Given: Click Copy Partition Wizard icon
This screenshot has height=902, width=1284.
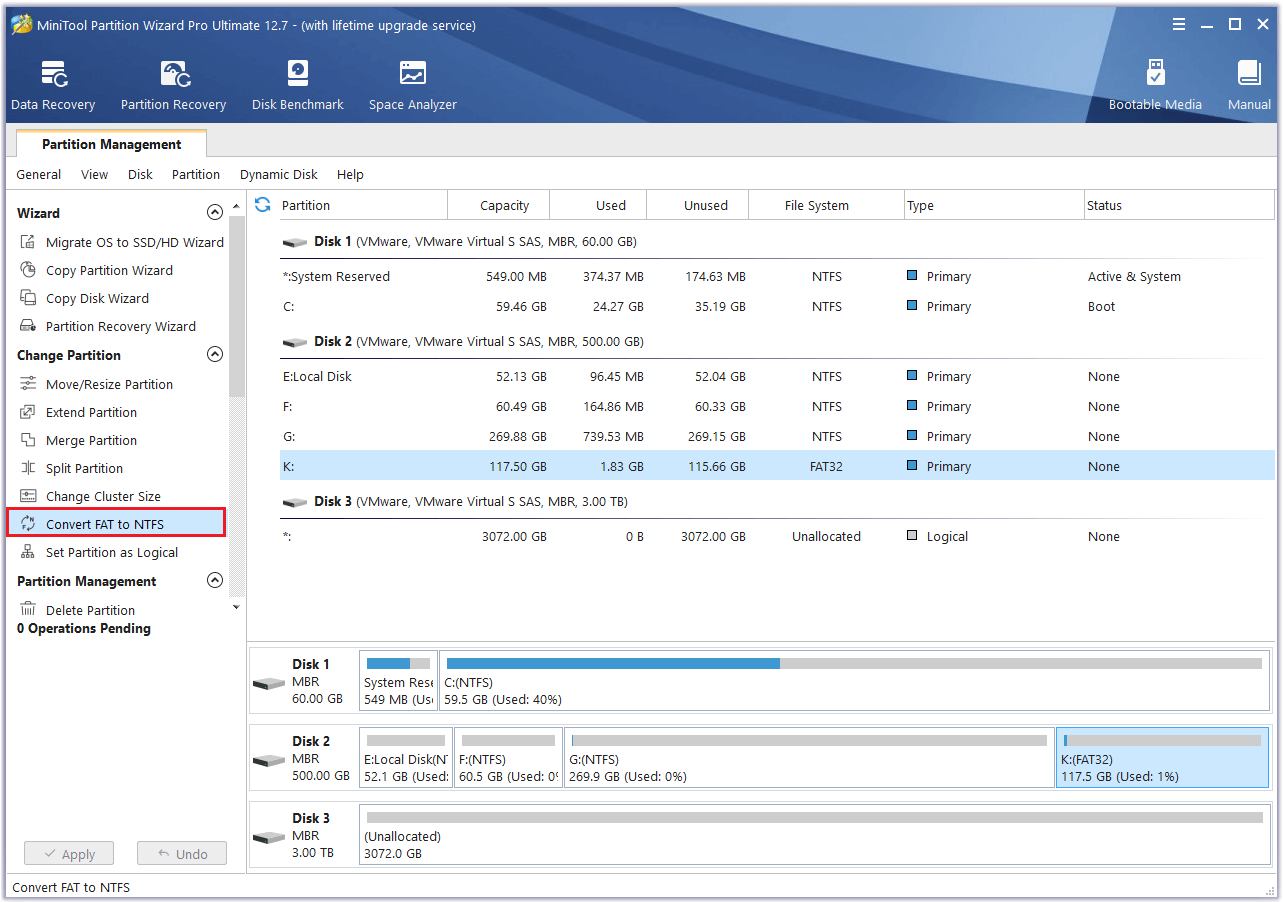Looking at the screenshot, I should tap(28, 270).
